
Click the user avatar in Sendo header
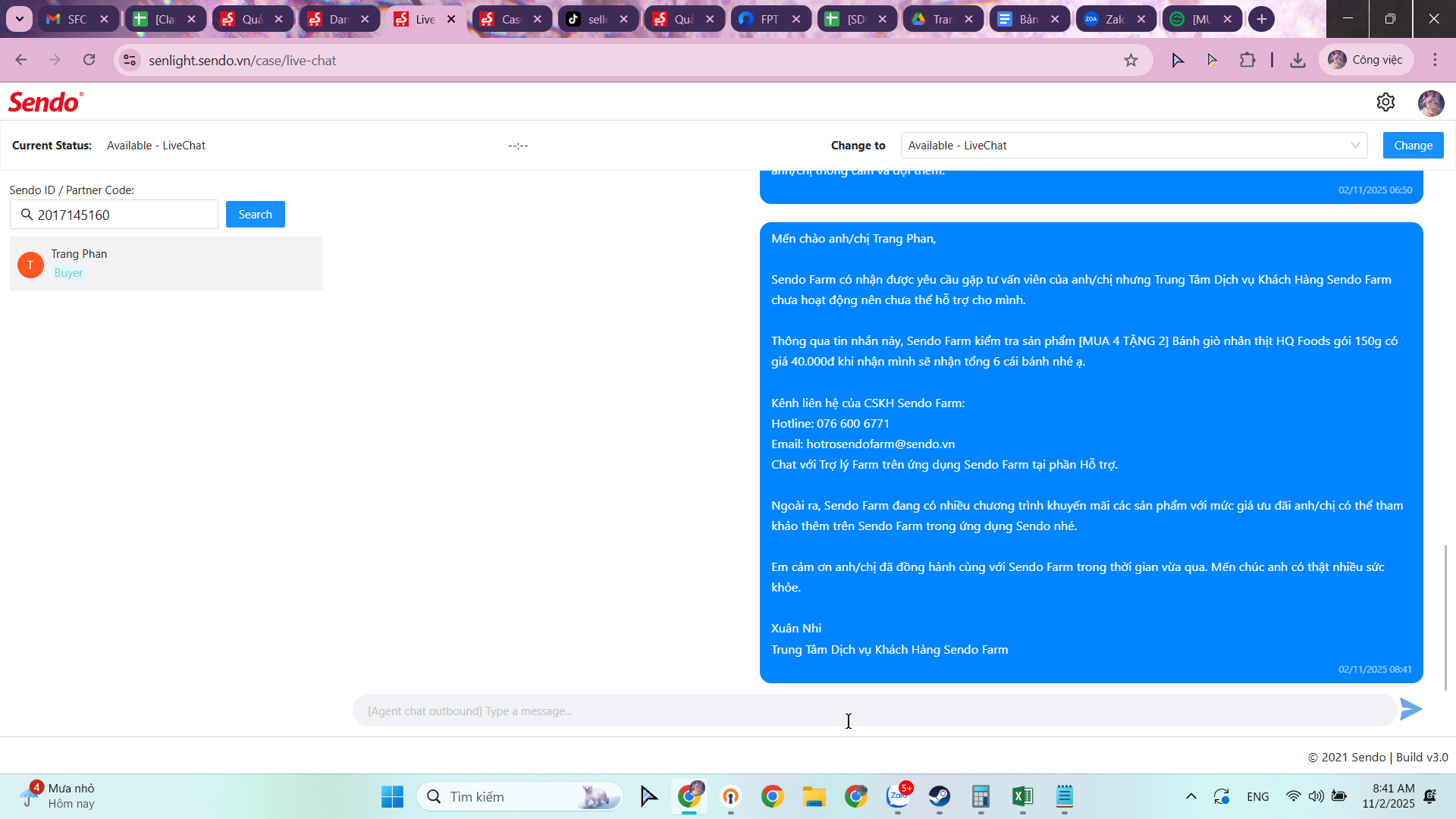coord(1430,103)
